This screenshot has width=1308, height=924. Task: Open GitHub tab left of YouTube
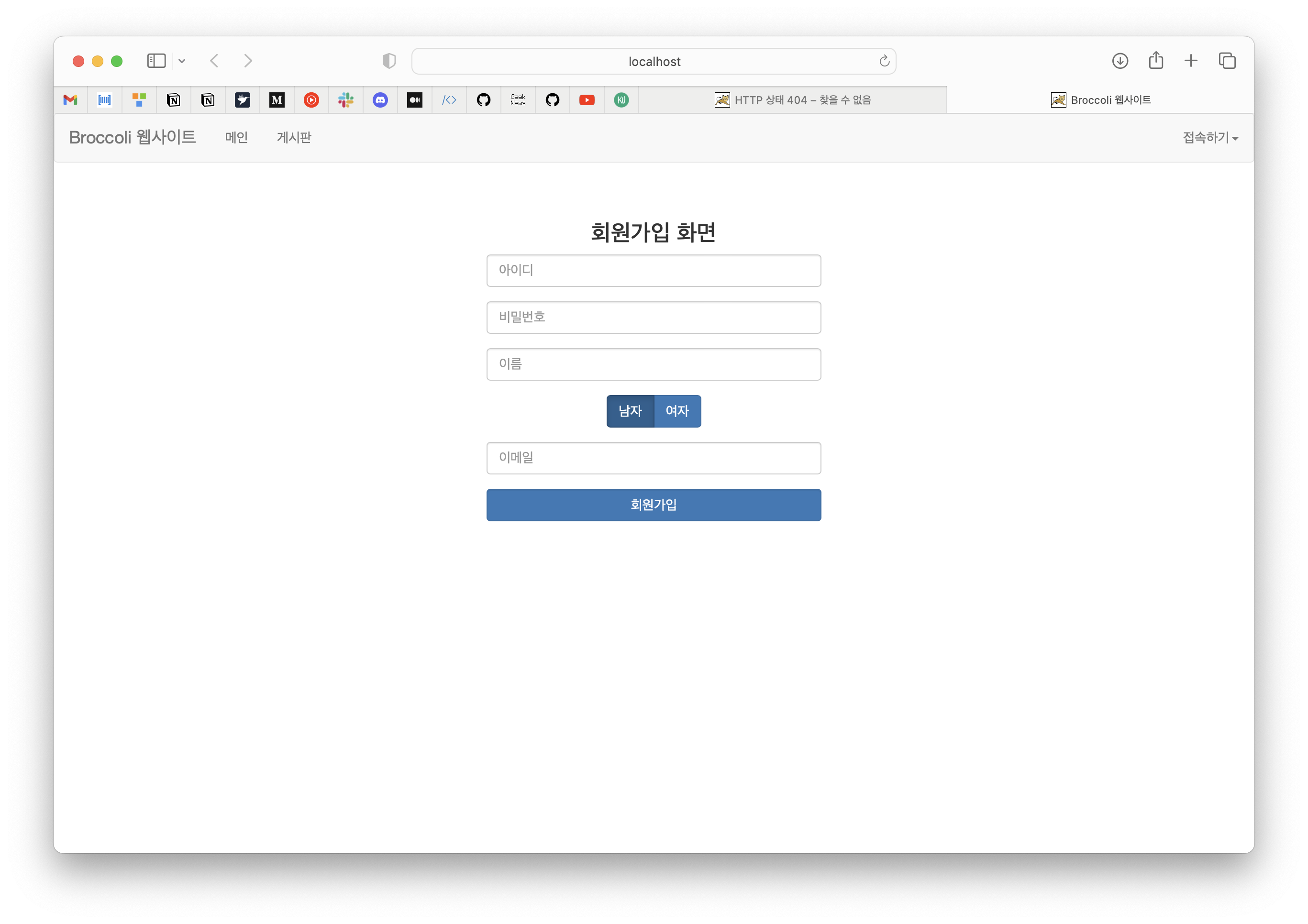click(553, 100)
